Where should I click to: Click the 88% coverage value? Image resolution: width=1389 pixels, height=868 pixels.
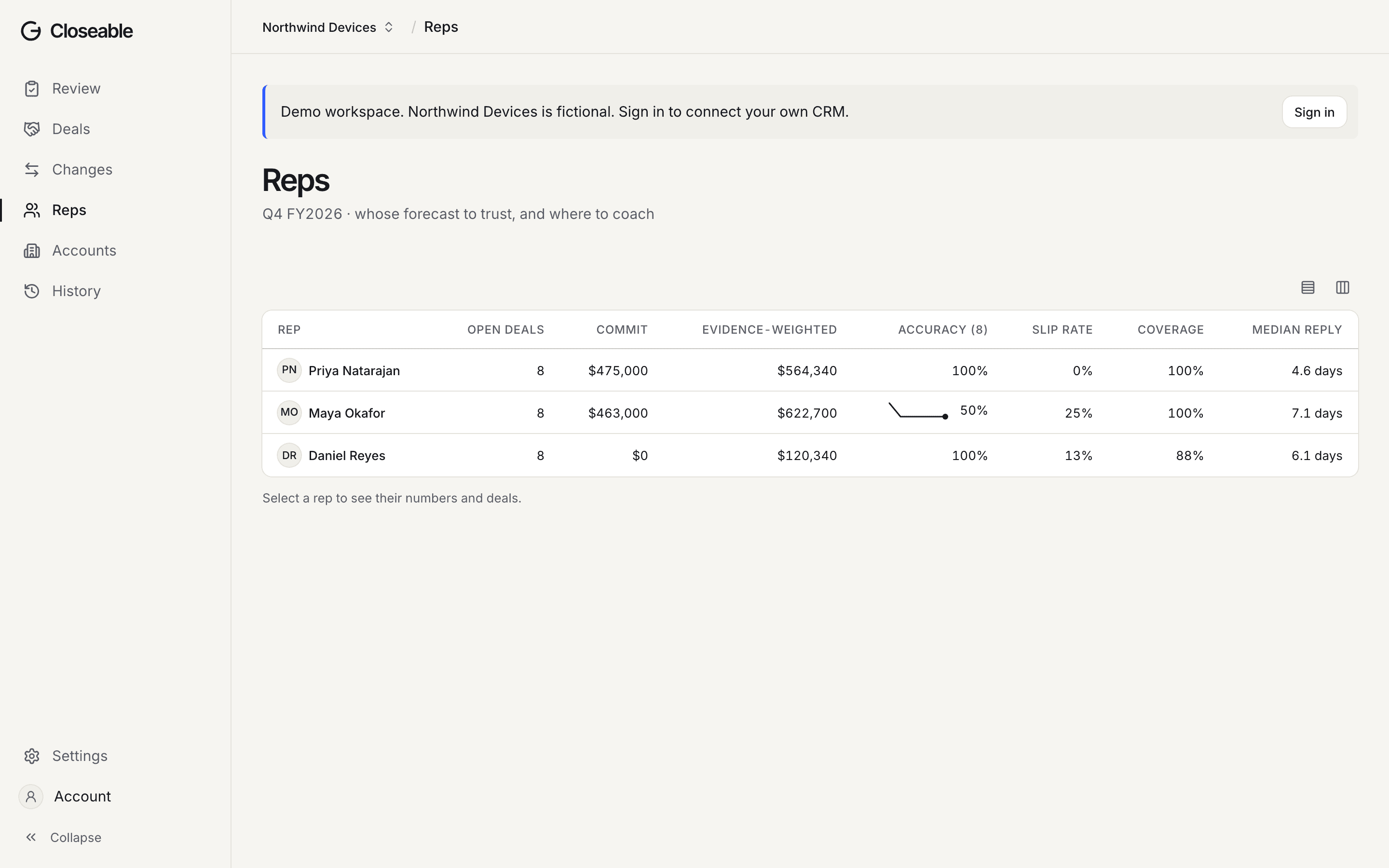tap(1189, 456)
